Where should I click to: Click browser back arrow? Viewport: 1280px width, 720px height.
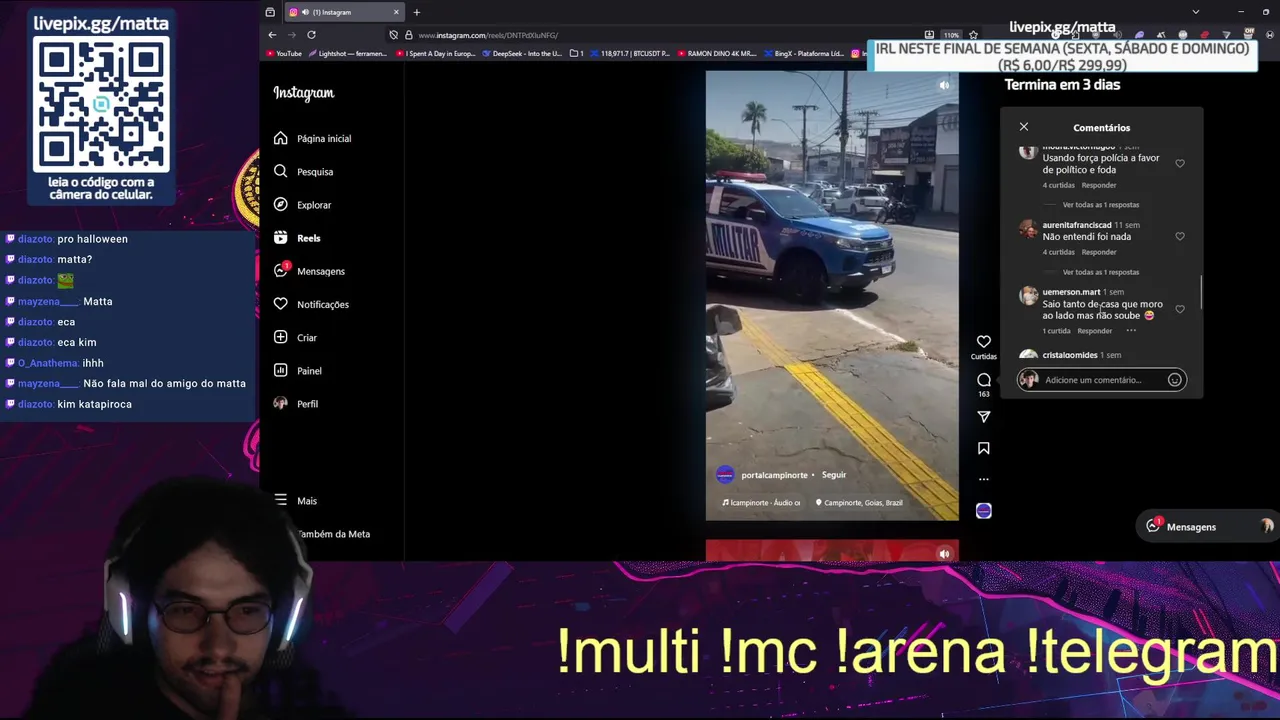(x=272, y=35)
